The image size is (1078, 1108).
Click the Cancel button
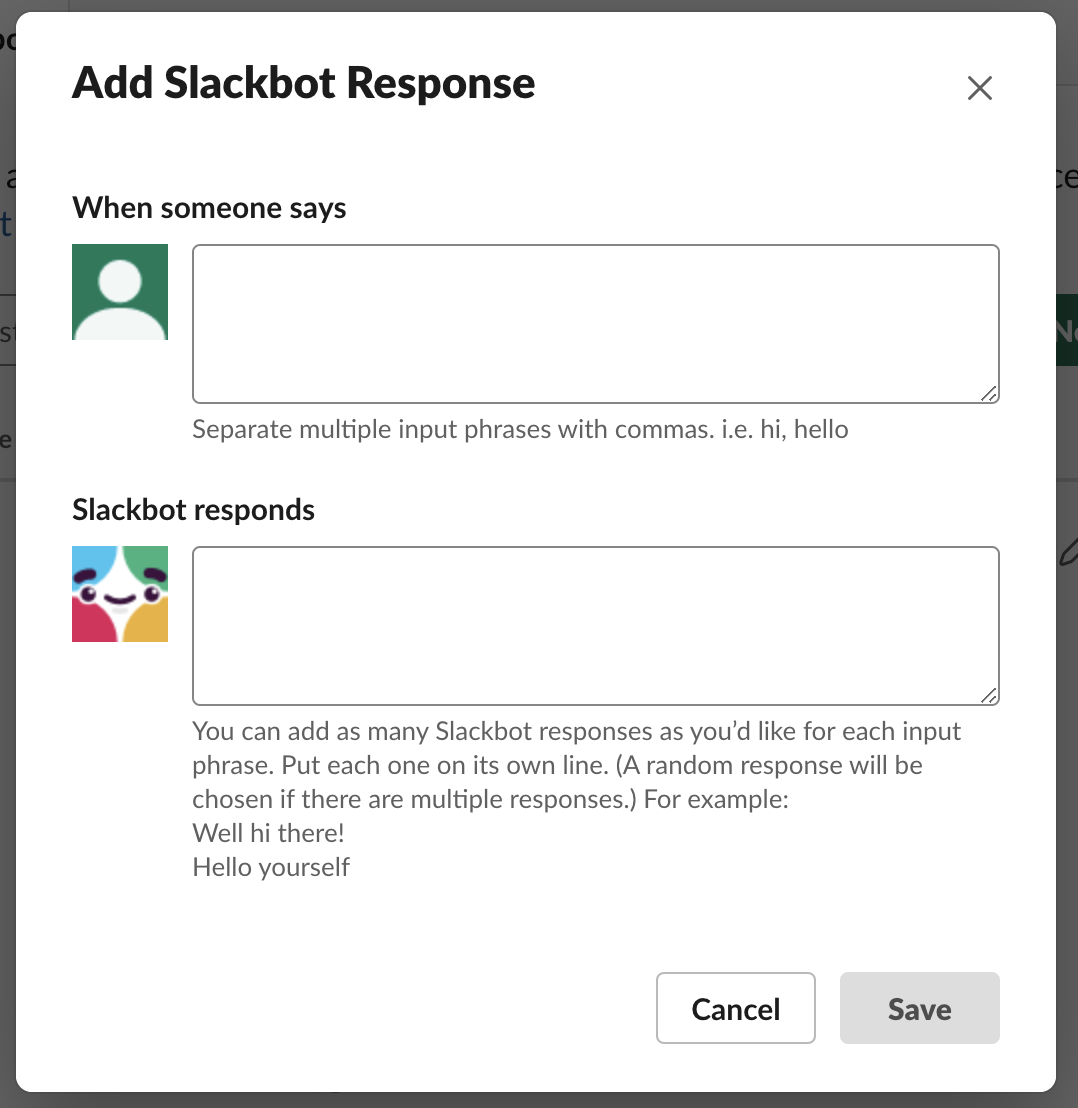[735, 1008]
